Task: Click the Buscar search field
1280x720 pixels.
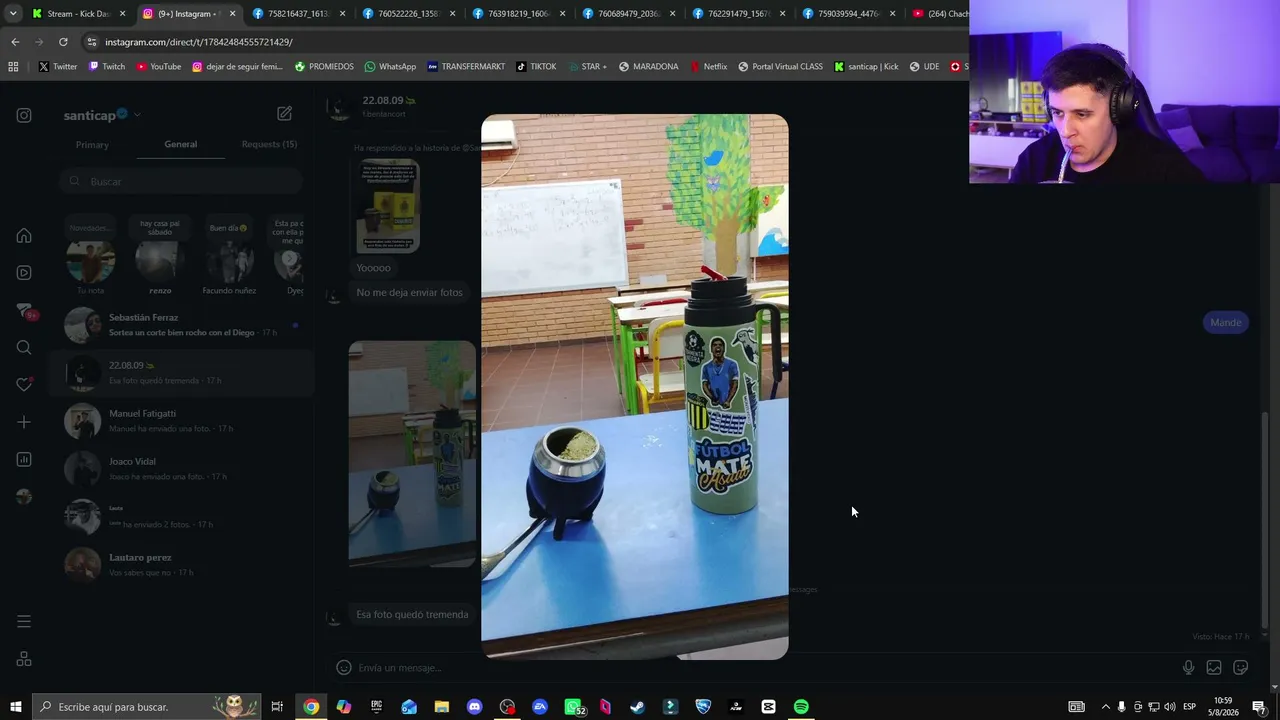Action: coord(180,181)
